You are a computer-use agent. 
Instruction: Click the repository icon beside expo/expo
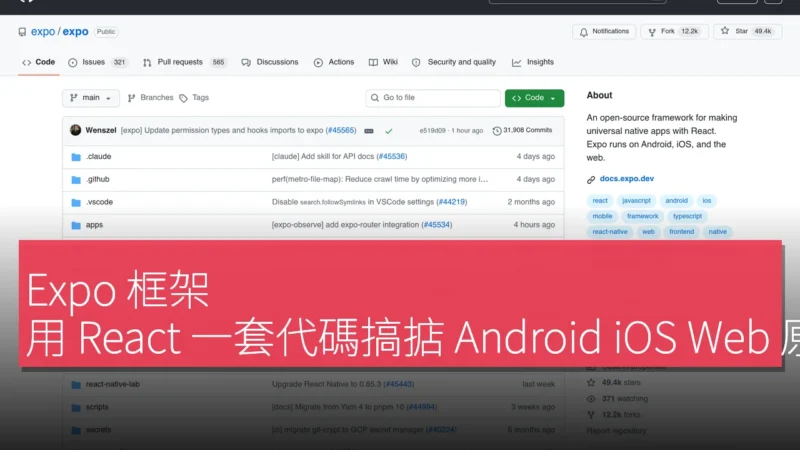pos(22,32)
